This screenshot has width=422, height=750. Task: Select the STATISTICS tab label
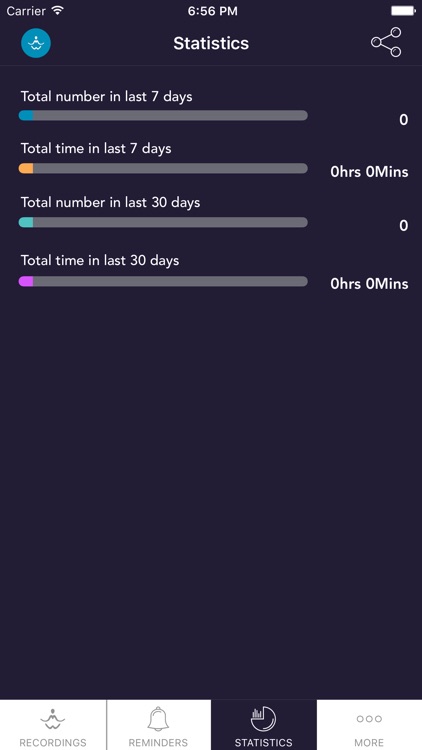pyautogui.click(x=263, y=743)
